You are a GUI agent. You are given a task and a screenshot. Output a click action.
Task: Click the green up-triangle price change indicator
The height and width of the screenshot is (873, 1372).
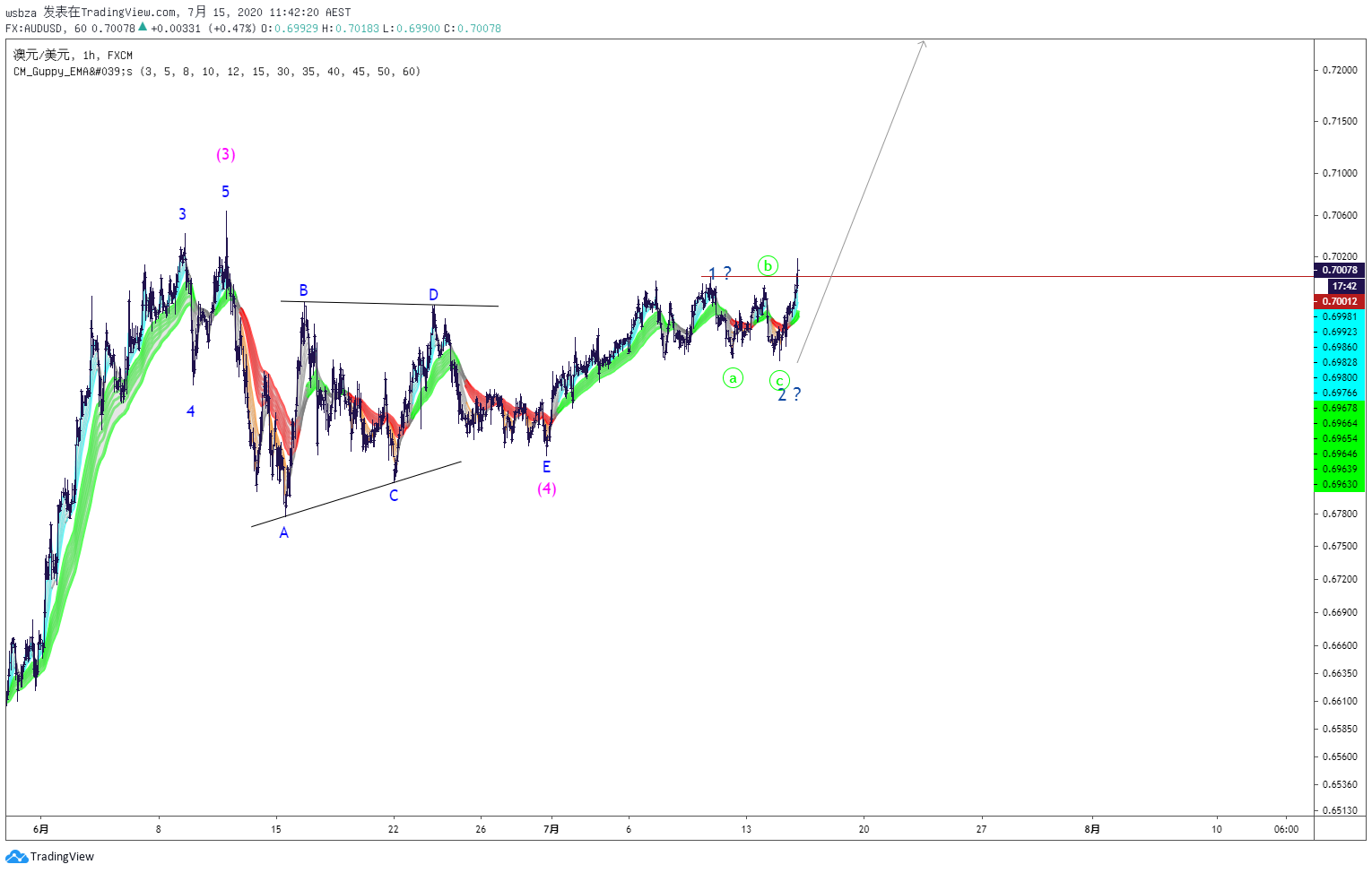click(142, 27)
